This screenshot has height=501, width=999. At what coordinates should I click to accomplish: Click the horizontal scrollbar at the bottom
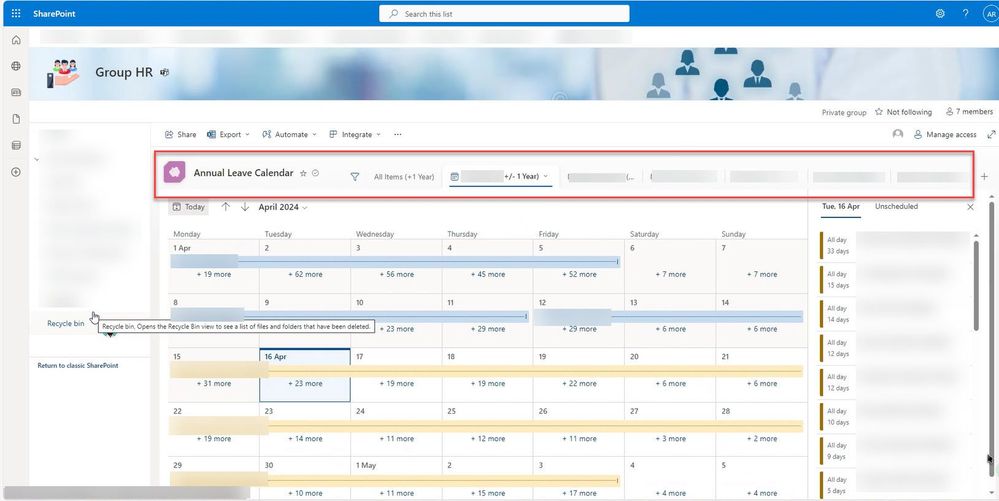pos(126,493)
